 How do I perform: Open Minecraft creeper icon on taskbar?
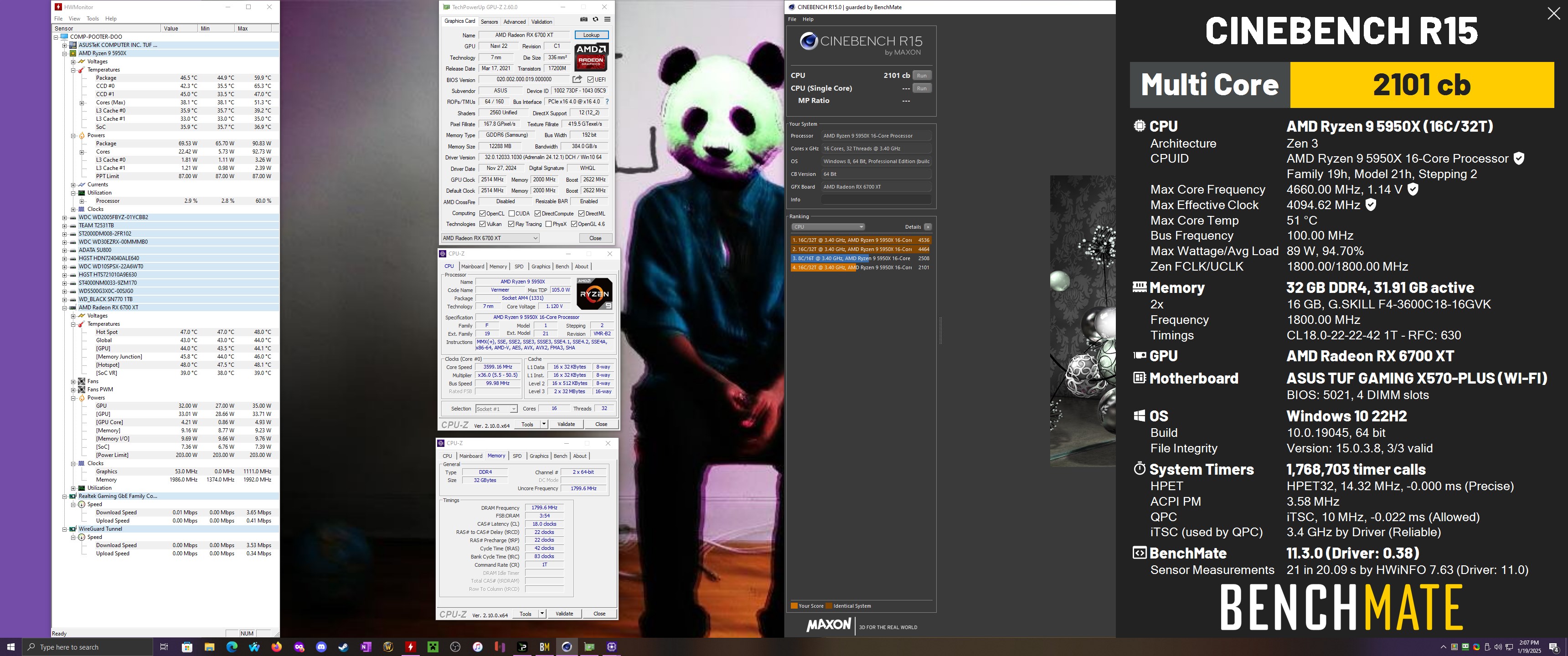433,647
